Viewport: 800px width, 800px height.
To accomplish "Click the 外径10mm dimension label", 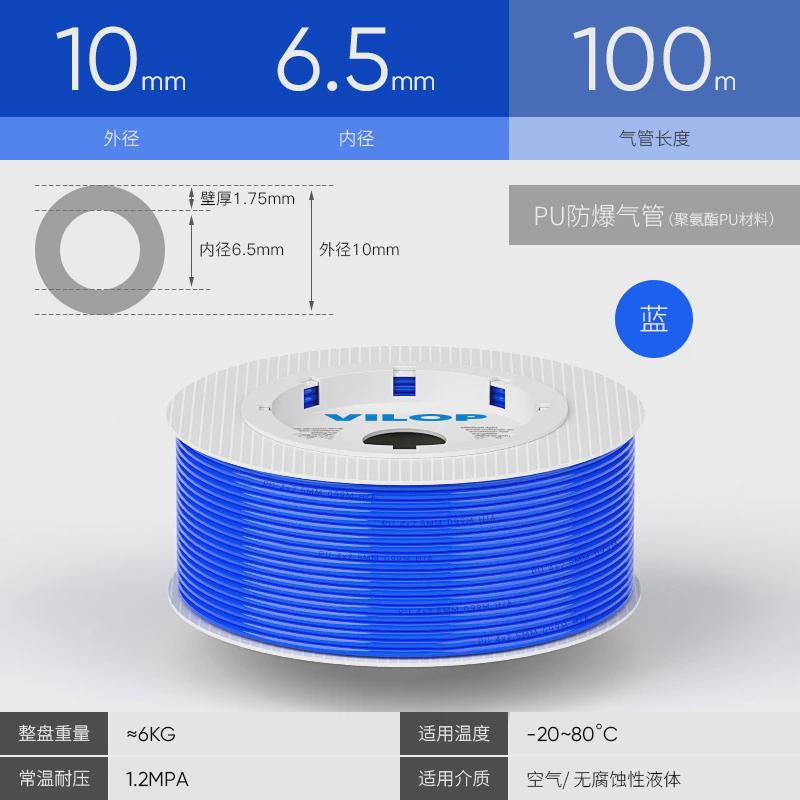I will coord(359,249).
